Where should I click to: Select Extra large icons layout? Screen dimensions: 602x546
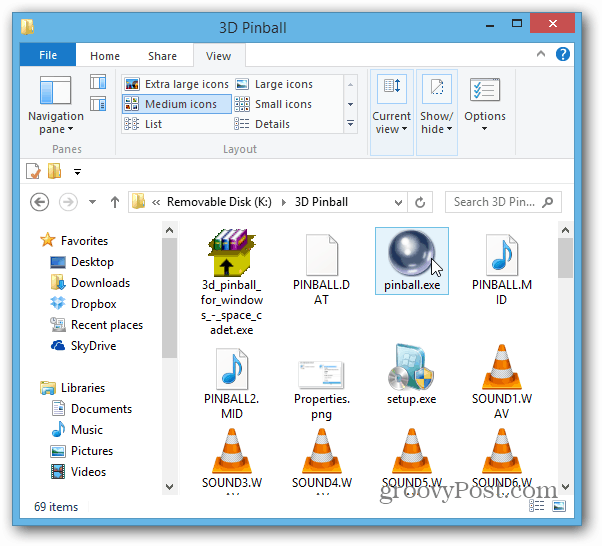177,84
